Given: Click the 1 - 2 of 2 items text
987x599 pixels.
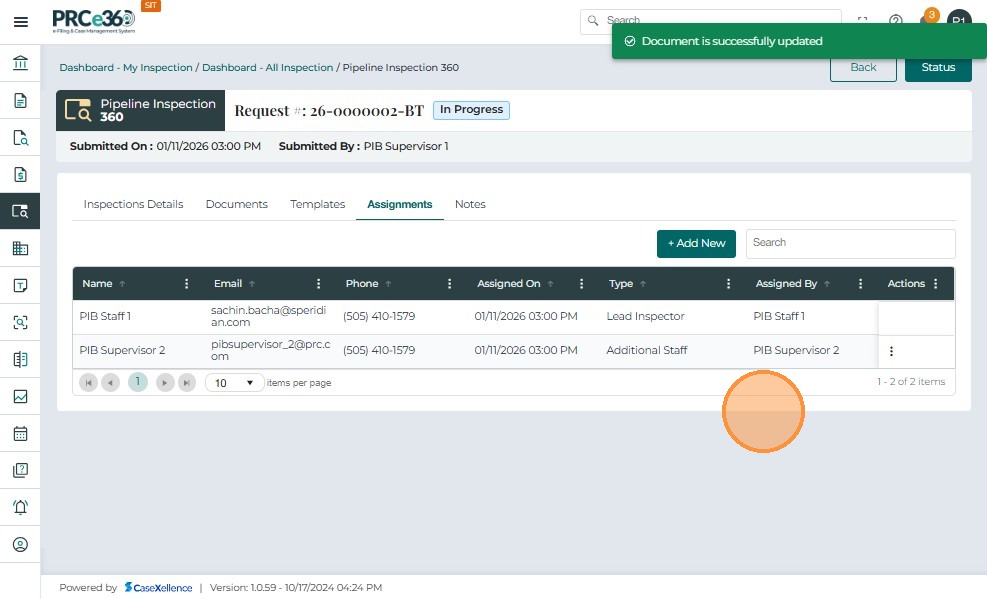Looking at the screenshot, I should point(911,382).
